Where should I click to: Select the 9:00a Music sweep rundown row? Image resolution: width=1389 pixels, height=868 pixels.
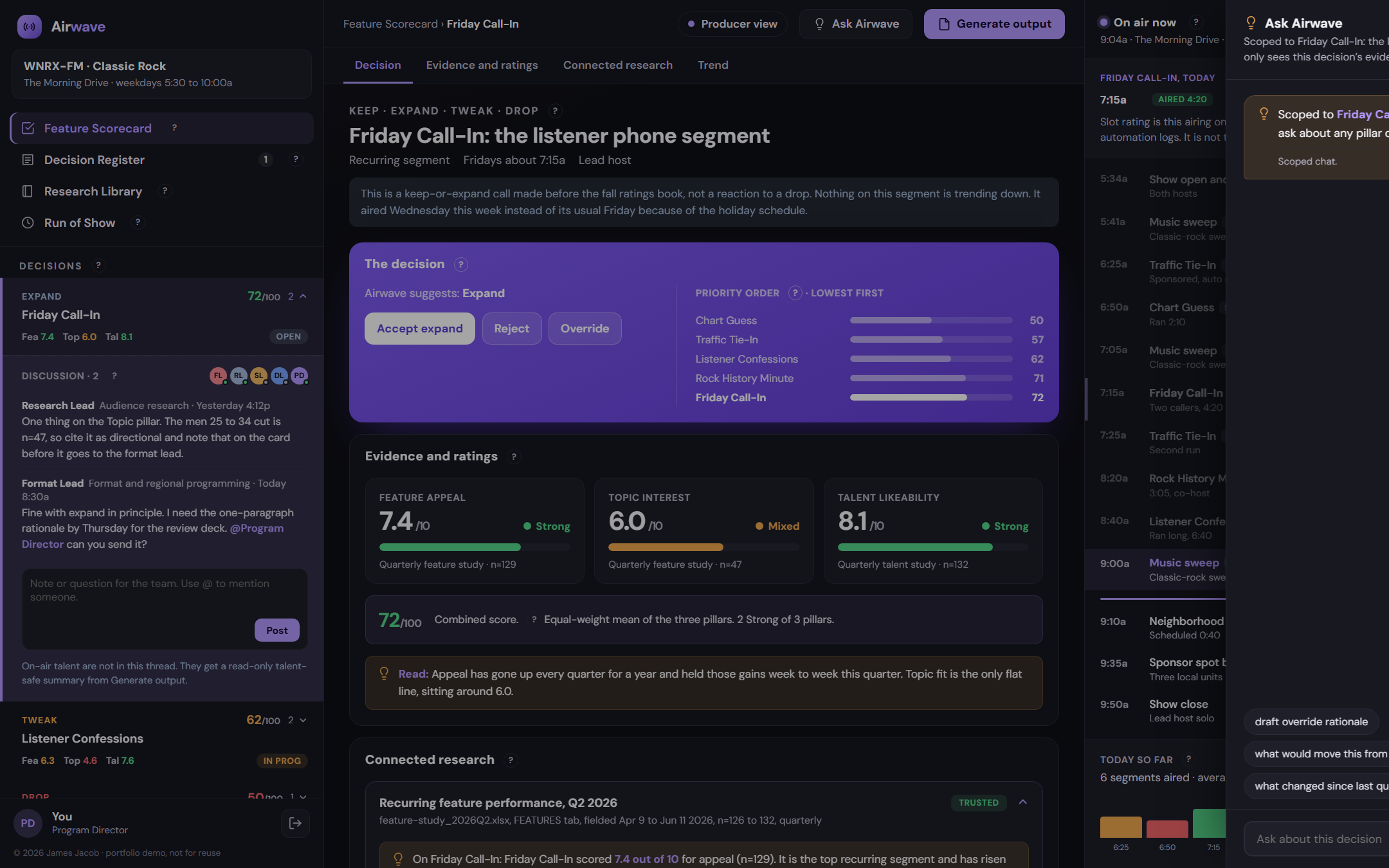[x=1156, y=570]
